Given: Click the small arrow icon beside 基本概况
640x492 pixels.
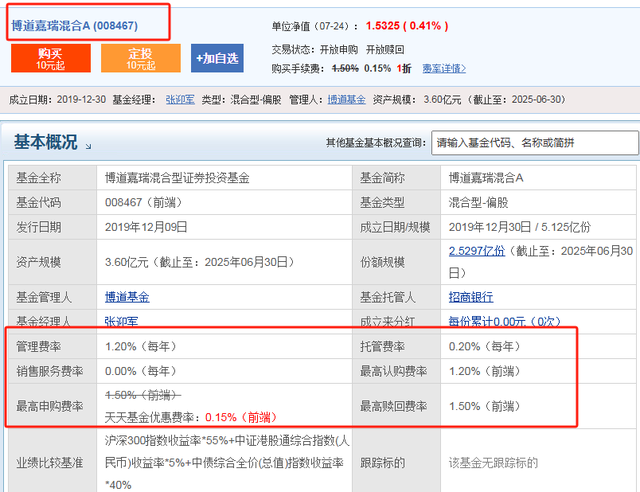Looking at the screenshot, I should point(88,146).
